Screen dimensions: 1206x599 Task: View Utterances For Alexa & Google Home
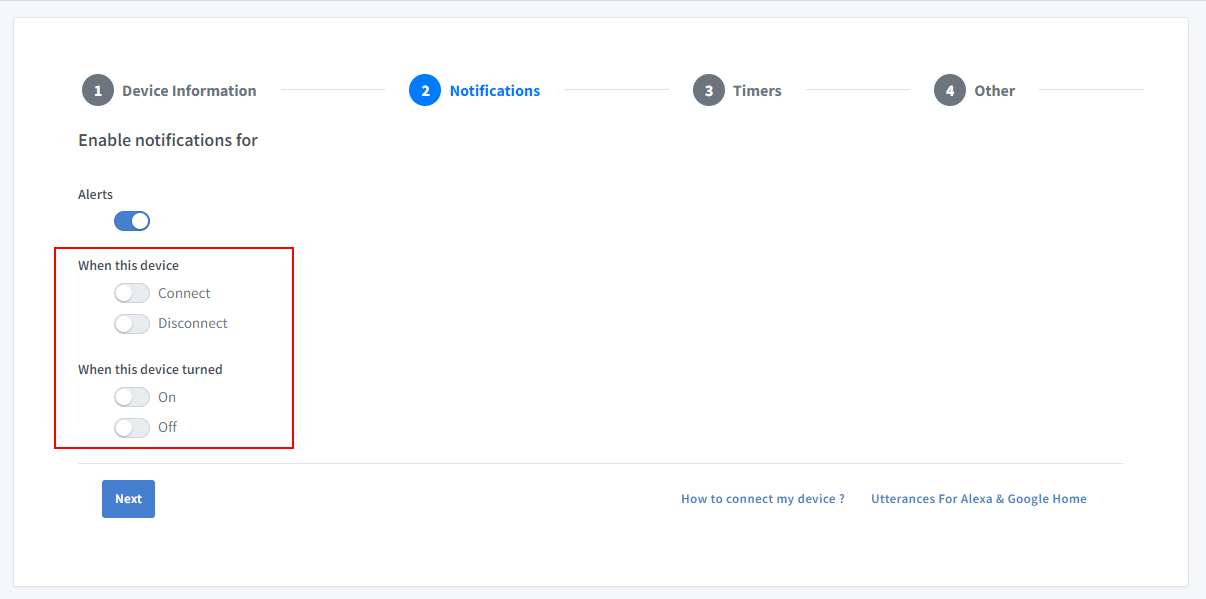point(978,498)
